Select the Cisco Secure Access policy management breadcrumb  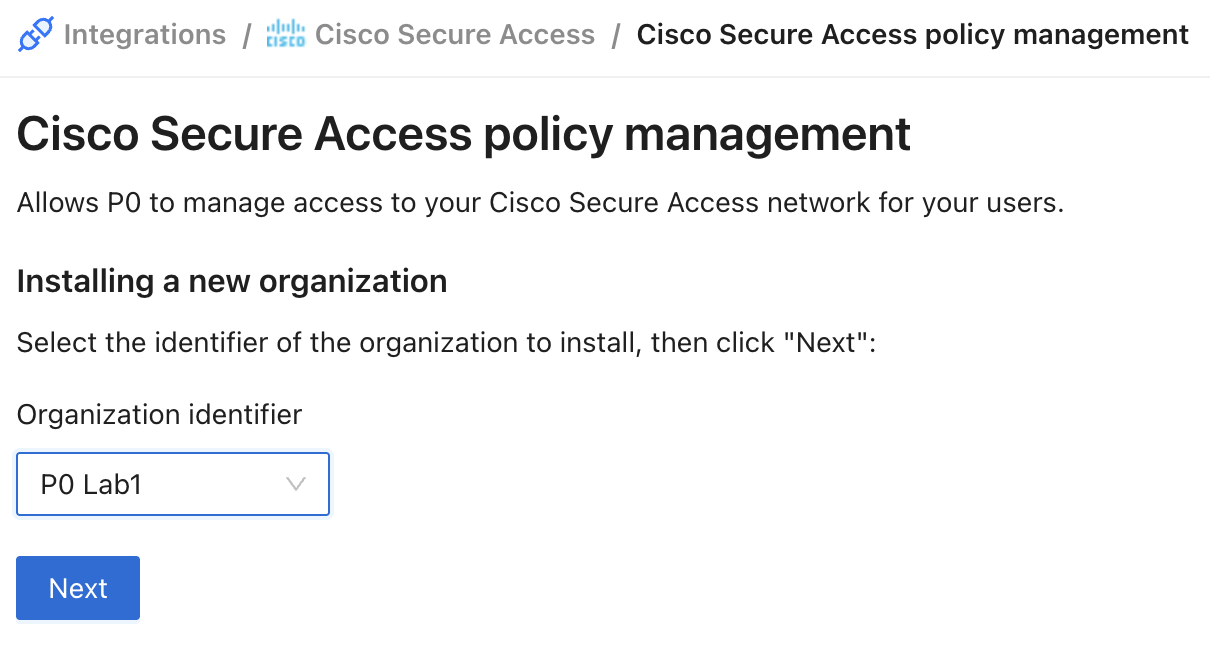click(x=911, y=34)
